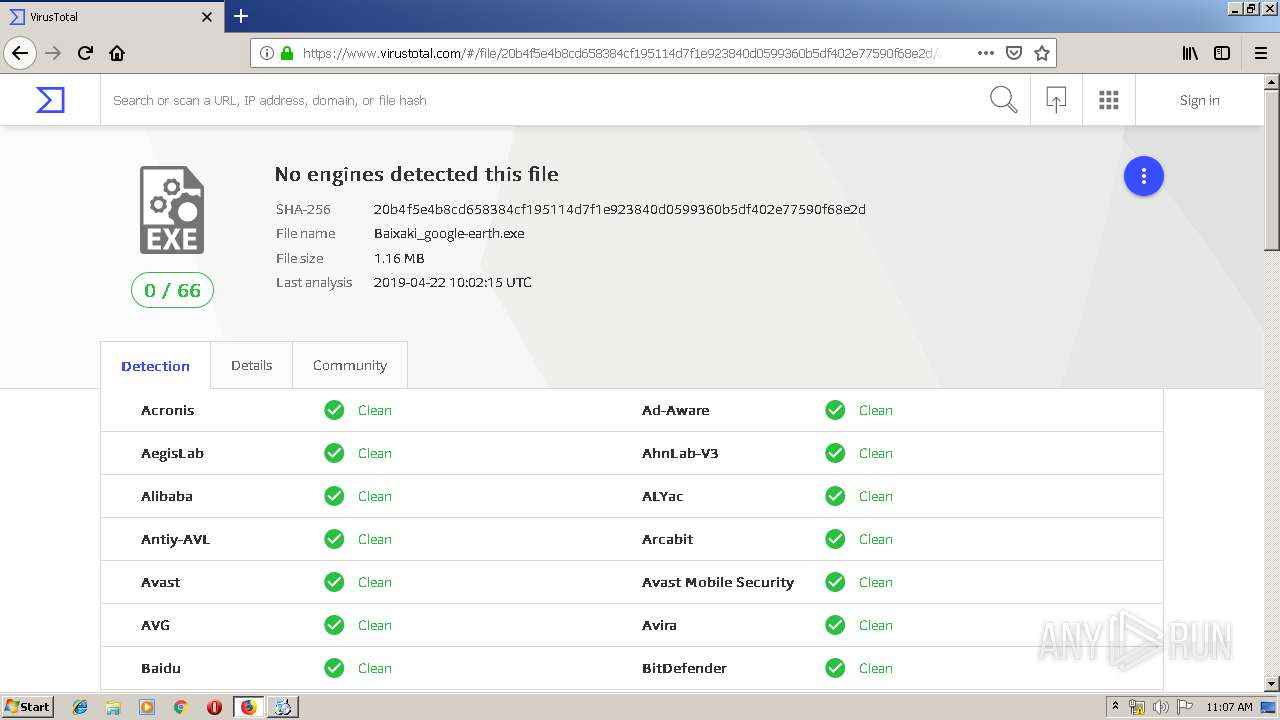Image resolution: width=1280 pixels, height=720 pixels.
Task: Show site information icon in address bar
Action: pos(266,53)
